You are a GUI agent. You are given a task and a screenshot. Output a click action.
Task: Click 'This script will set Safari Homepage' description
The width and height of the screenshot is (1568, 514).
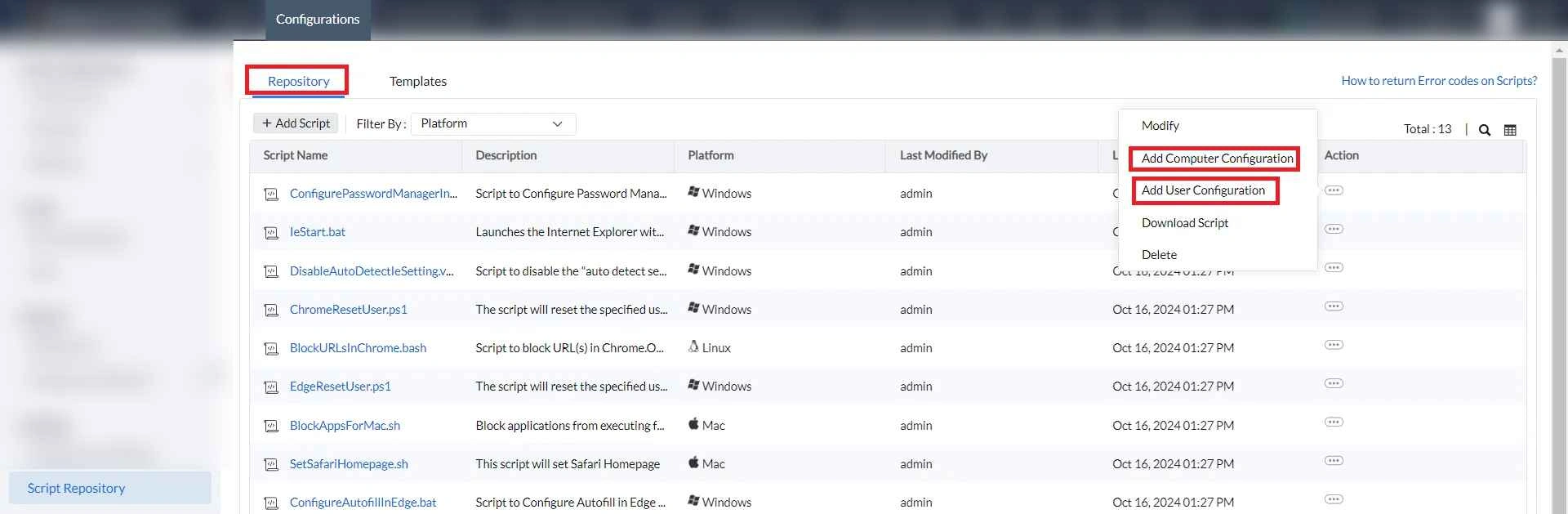click(568, 464)
